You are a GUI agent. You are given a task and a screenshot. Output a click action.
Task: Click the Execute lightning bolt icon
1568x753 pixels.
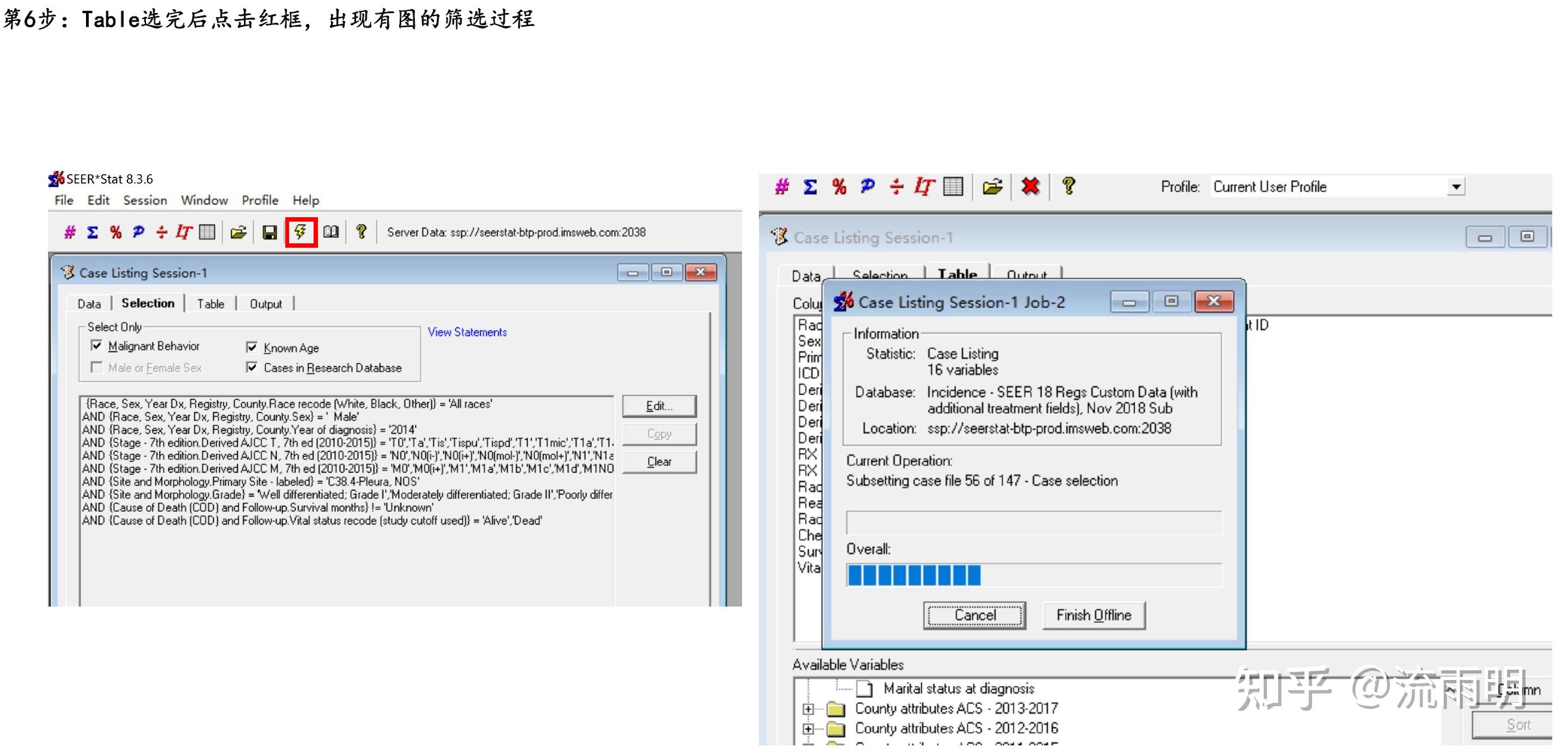click(x=301, y=232)
